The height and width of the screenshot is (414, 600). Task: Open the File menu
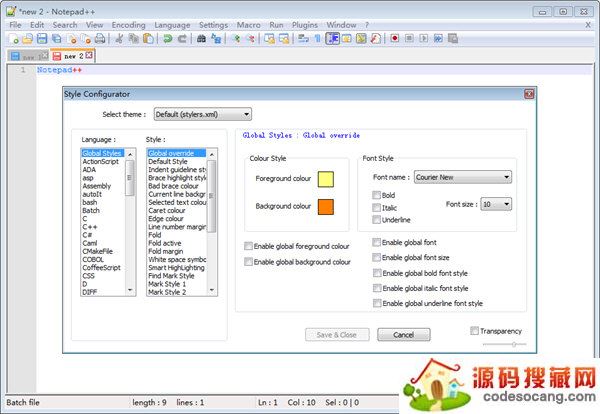click(x=15, y=25)
